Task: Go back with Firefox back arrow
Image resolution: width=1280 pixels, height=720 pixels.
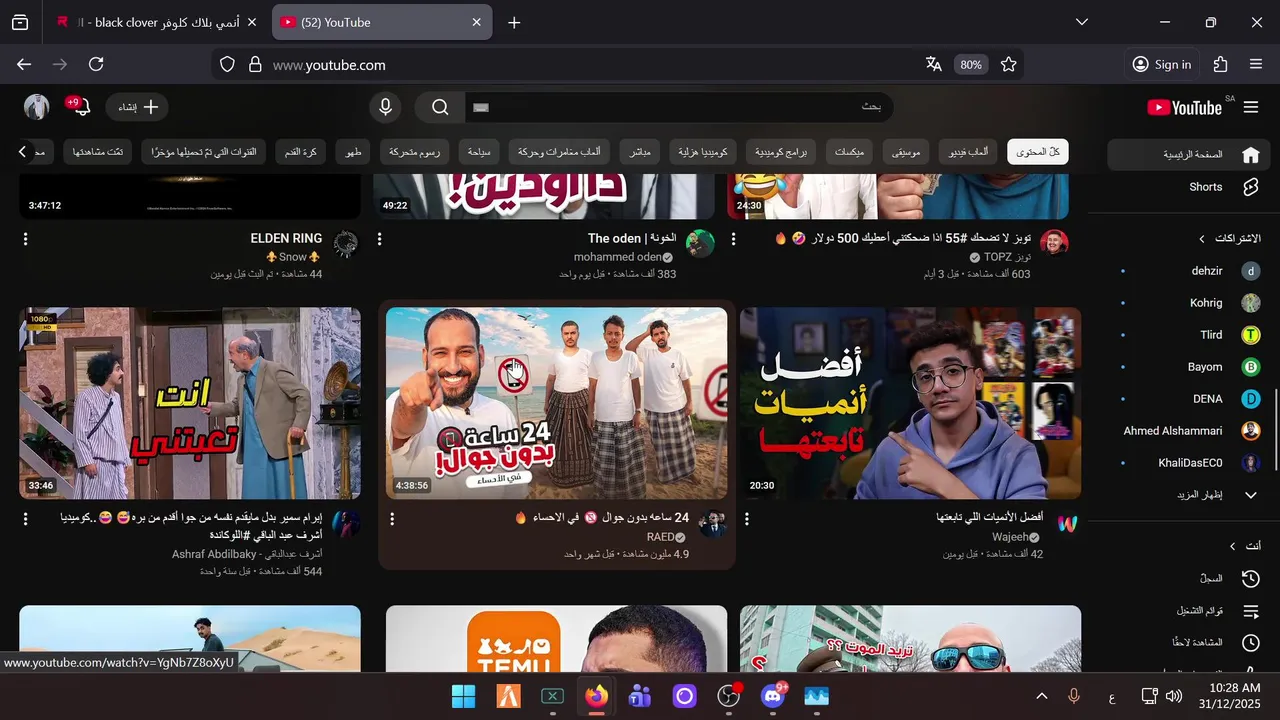Action: tap(24, 64)
